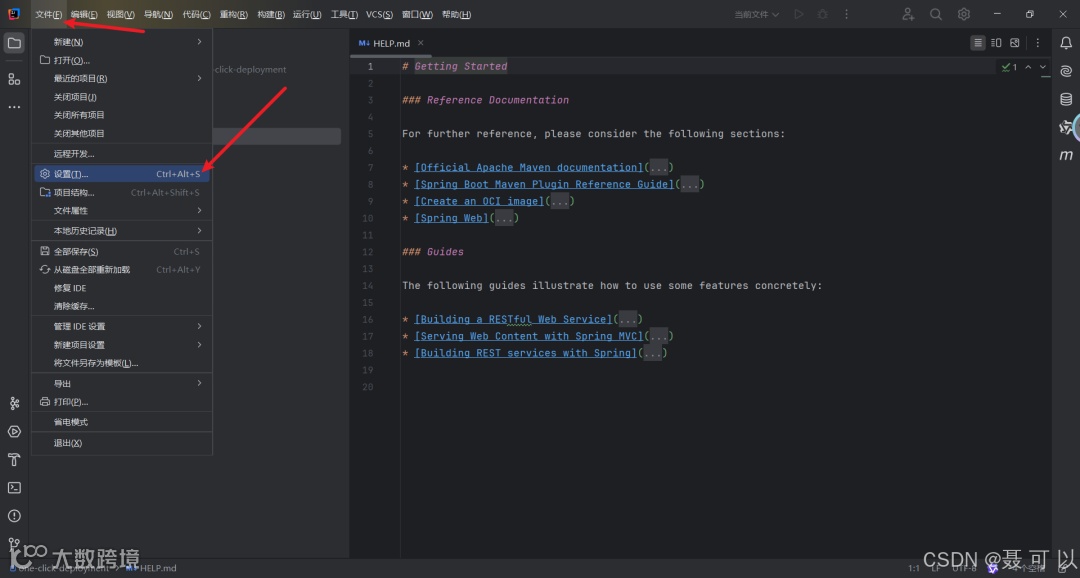Click Spring Boot Maven Plugin Reference Guide link

(543, 185)
